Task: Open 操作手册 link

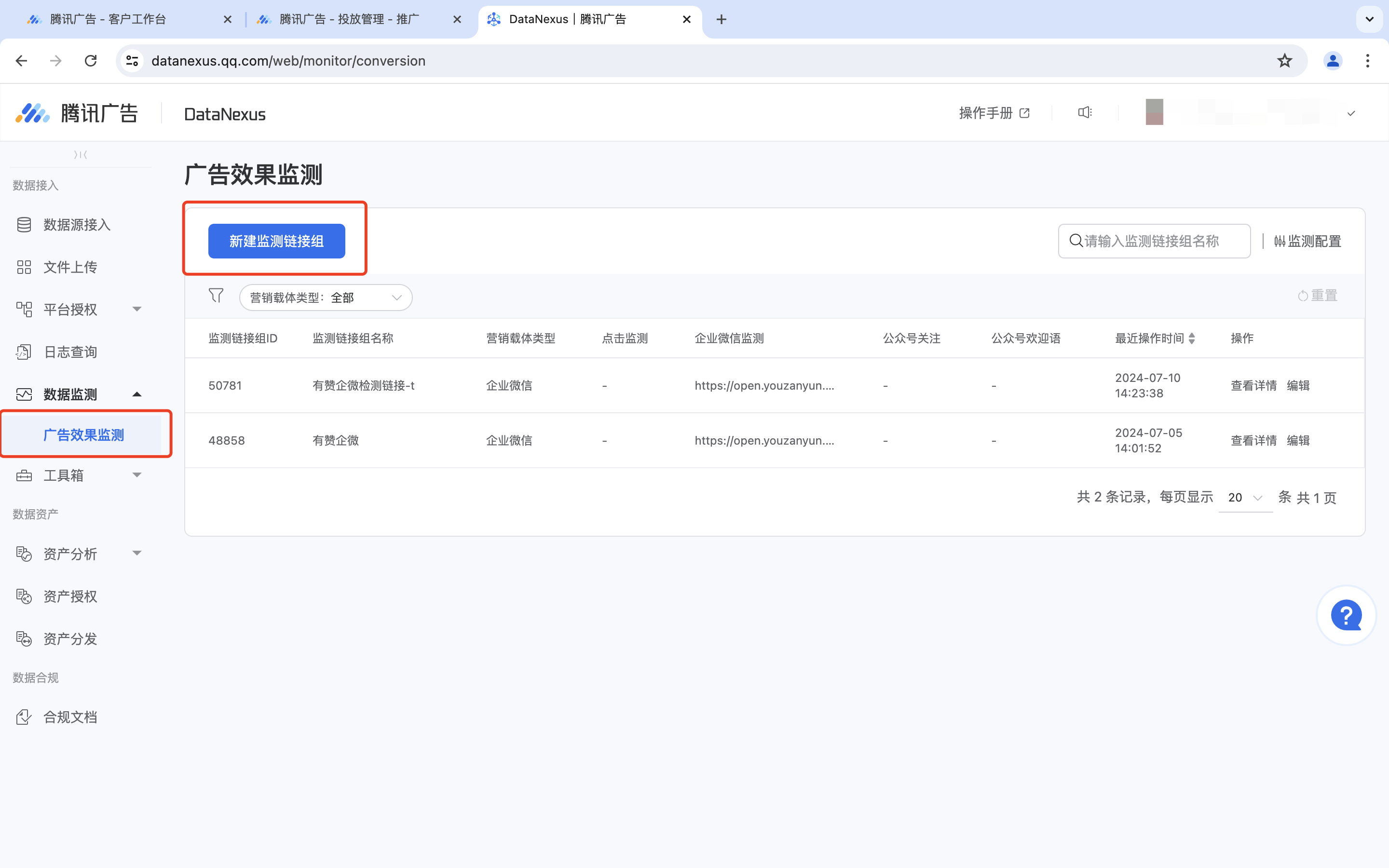Action: (x=994, y=113)
